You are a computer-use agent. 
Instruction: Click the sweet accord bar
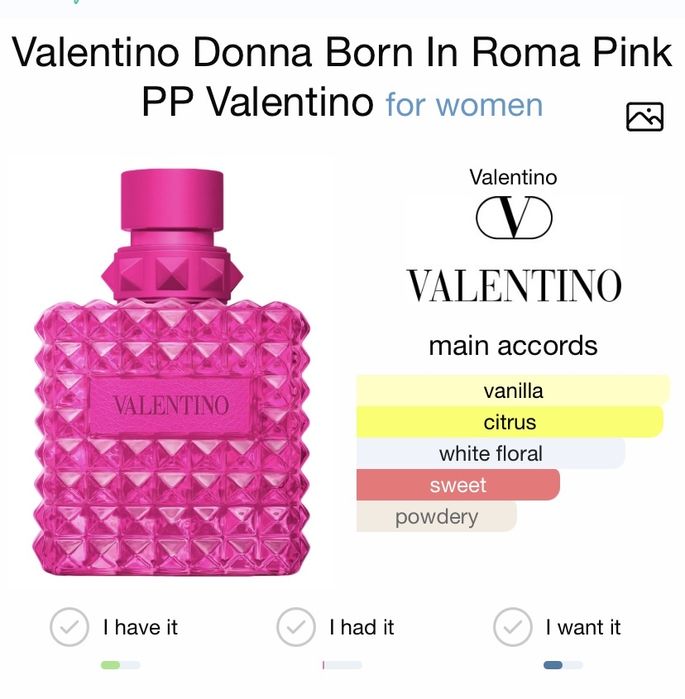point(457,485)
